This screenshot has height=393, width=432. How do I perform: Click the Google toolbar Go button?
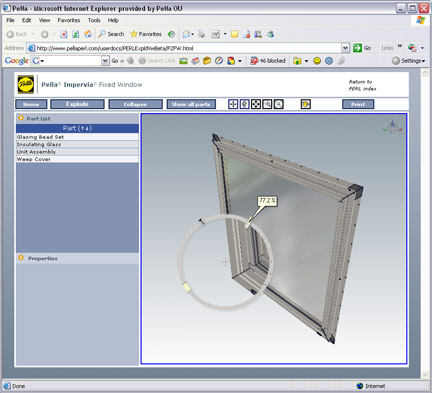(x=115, y=61)
